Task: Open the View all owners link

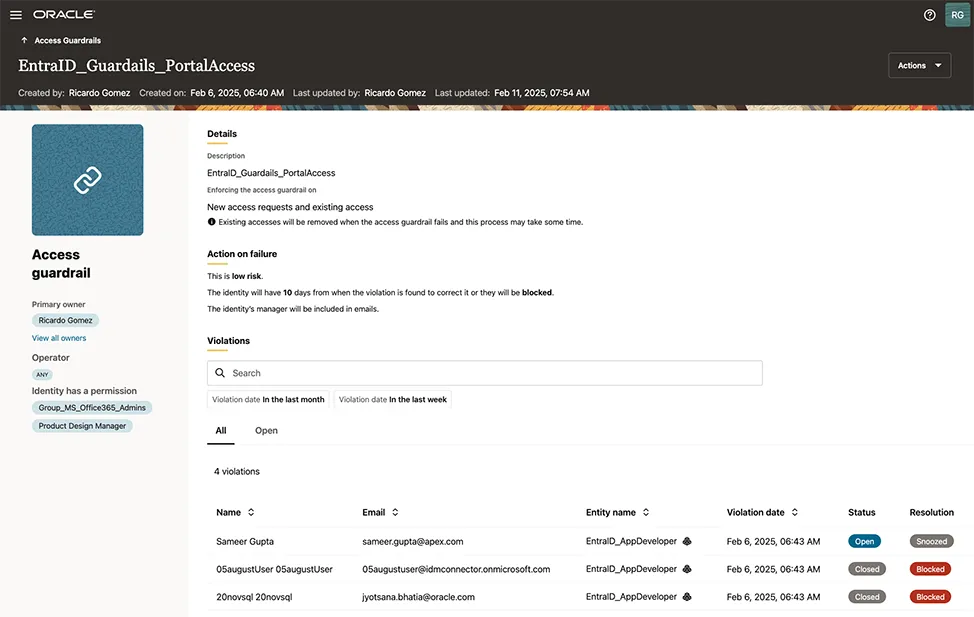Action: point(59,338)
